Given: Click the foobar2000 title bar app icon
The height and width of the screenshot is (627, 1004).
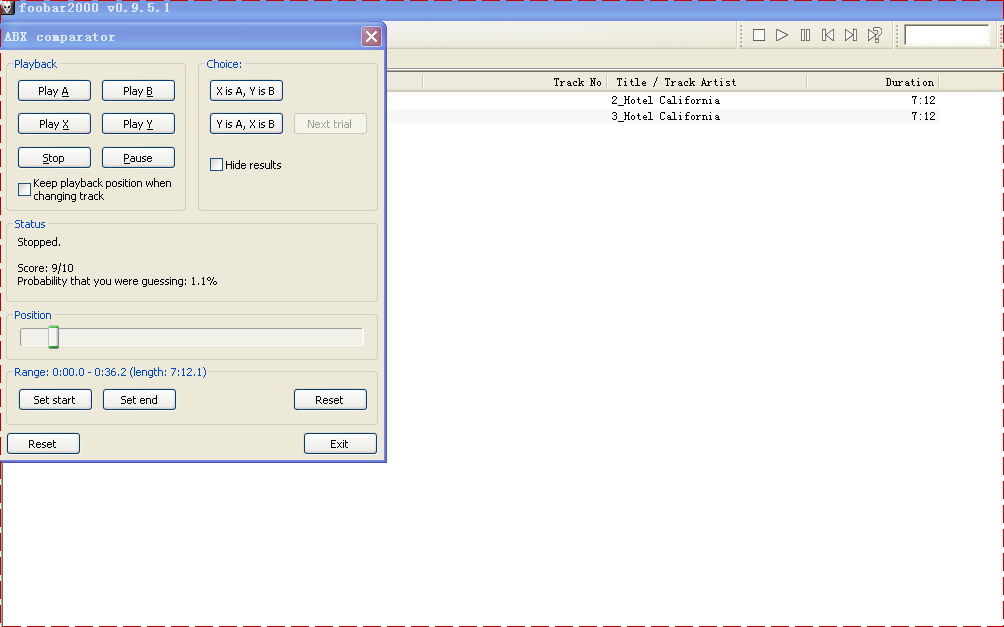Looking at the screenshot, I should pyautogui.click(x=6, y=8).
